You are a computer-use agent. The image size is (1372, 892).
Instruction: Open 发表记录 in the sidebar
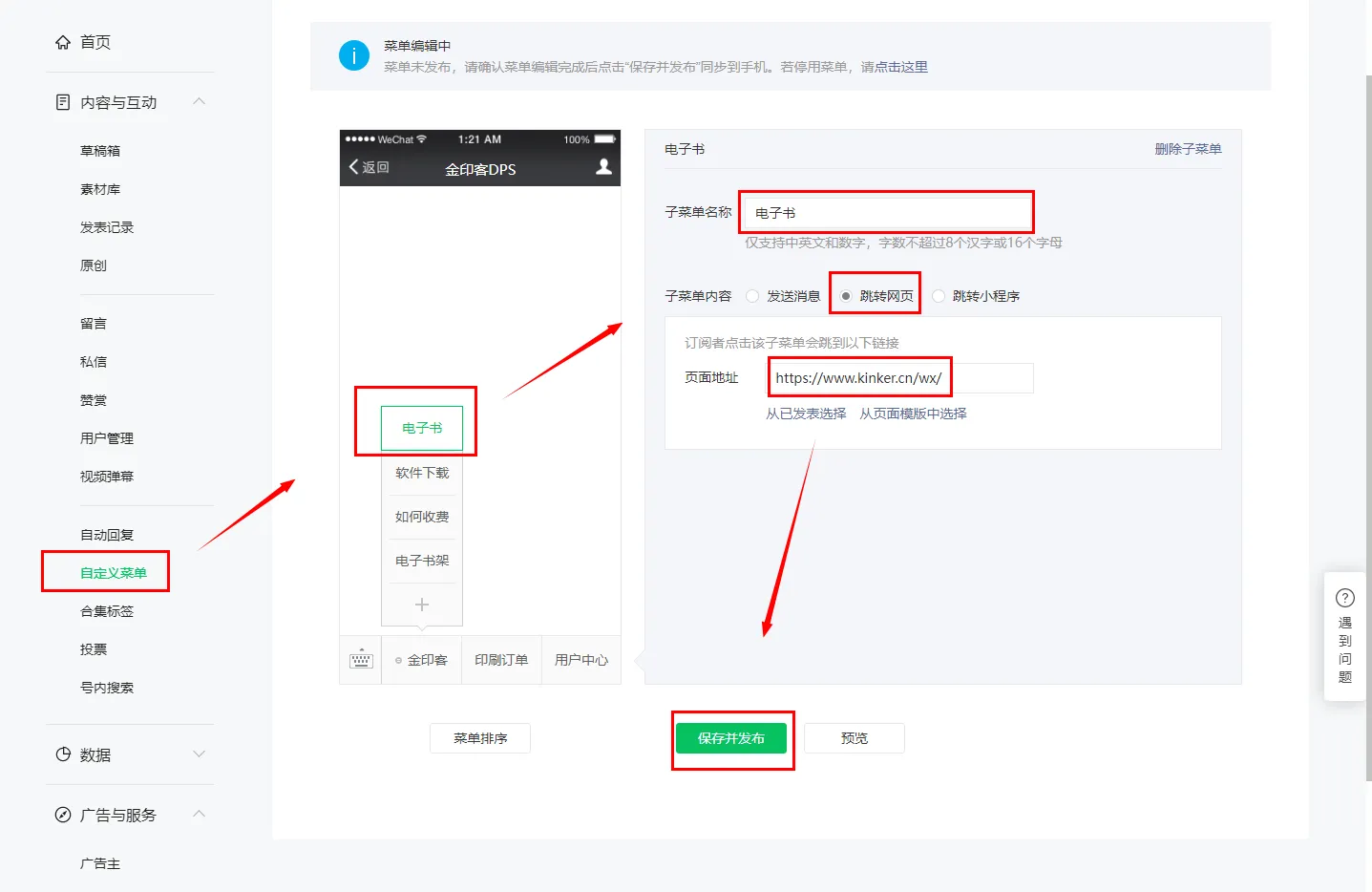[107, 227]
